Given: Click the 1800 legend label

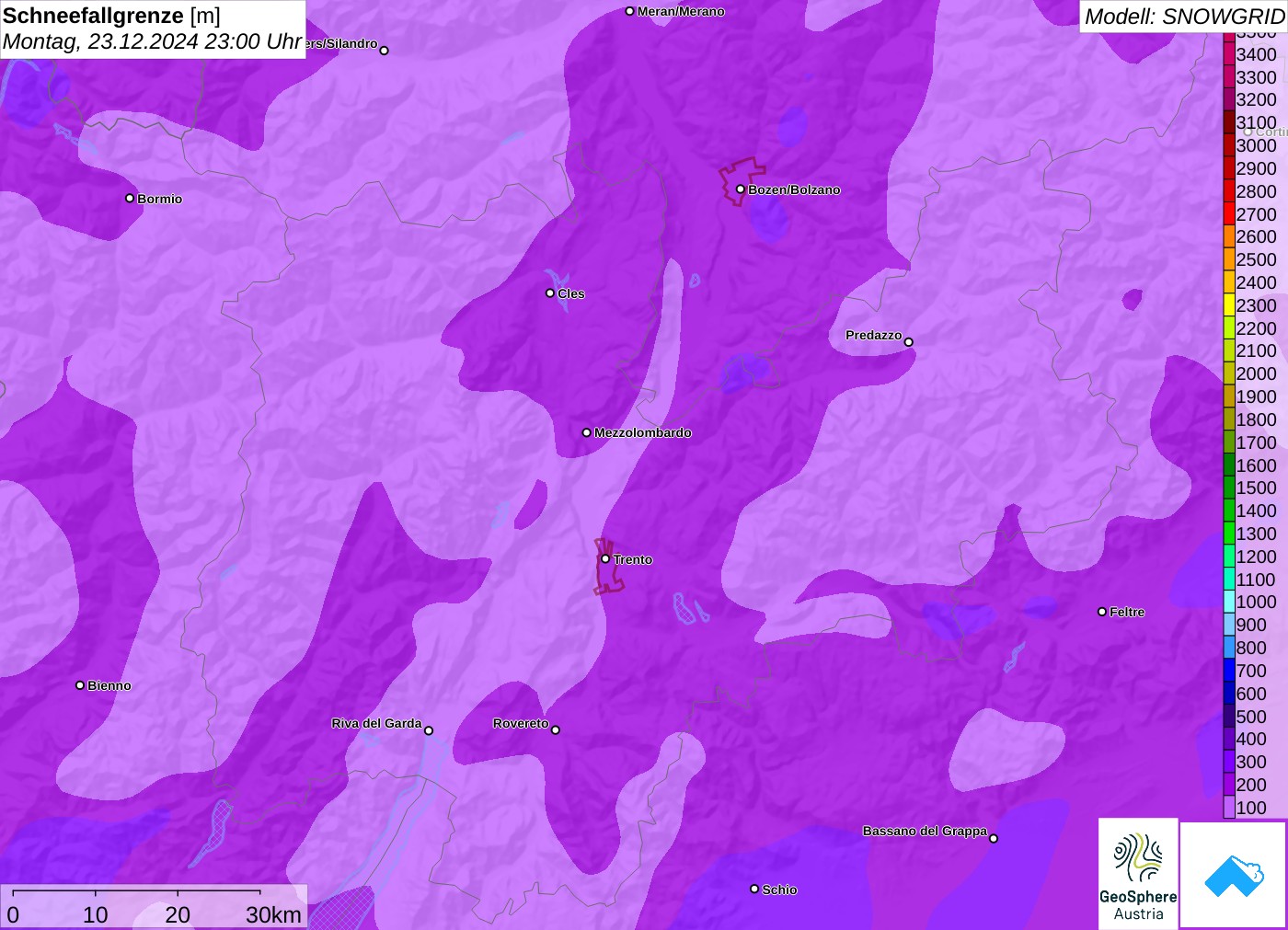Looking at the screenshot, I should click(1256, 419).
